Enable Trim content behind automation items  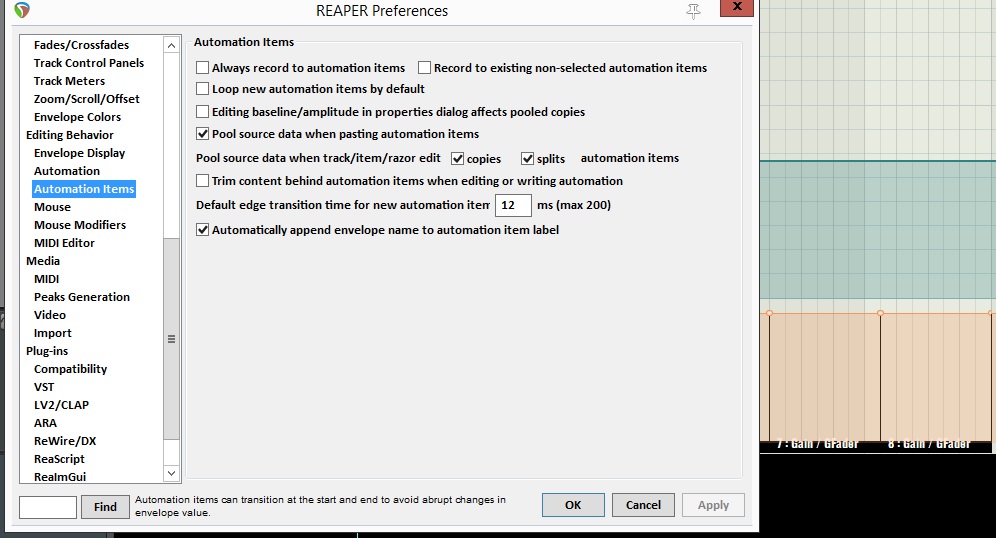[x=203, y=180]
